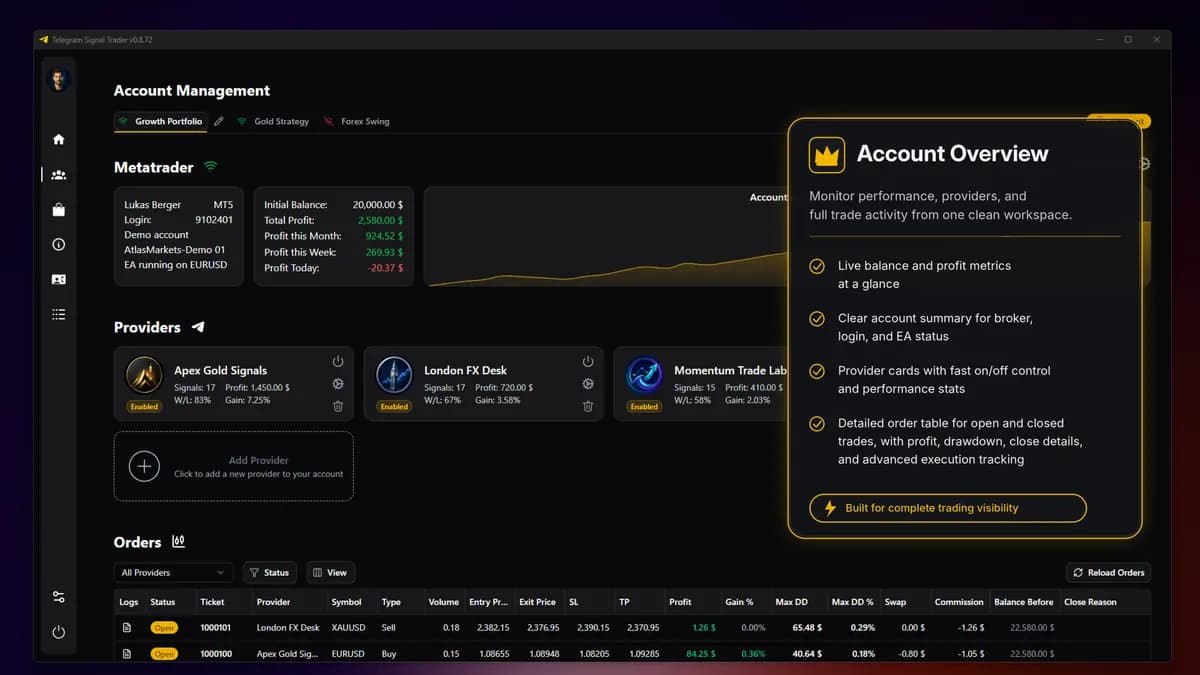Open the Home page from sidebar
Viewport: 1200px width, 675px height.
tap(59, 139)
